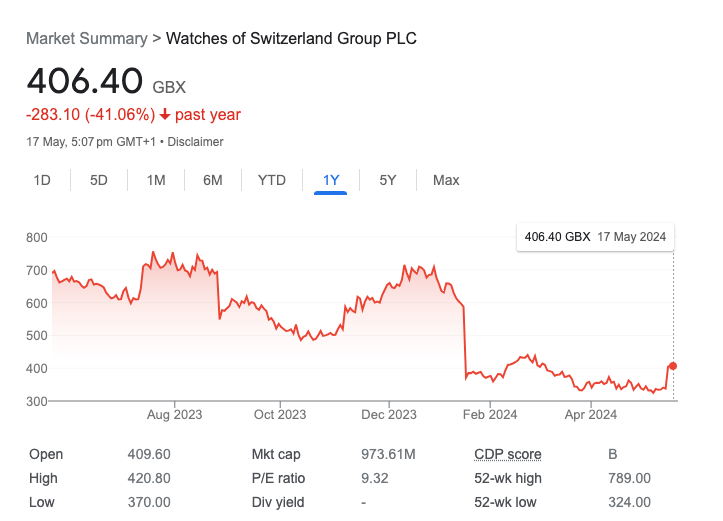Click the CDP score label
The image size is (723, 521).
tap(509, 454)
